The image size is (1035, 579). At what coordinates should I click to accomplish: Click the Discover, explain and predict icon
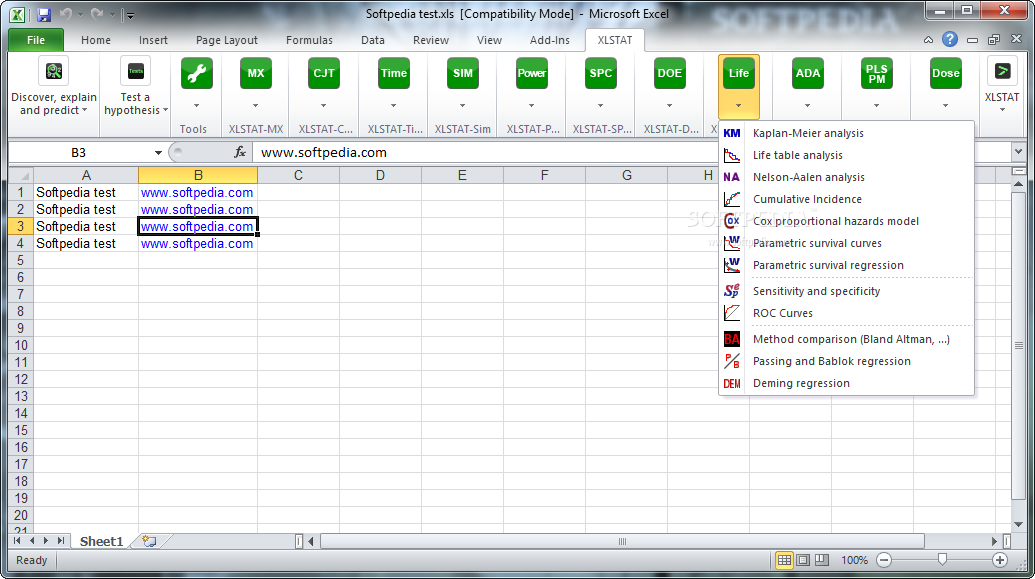tap(54, 72)
